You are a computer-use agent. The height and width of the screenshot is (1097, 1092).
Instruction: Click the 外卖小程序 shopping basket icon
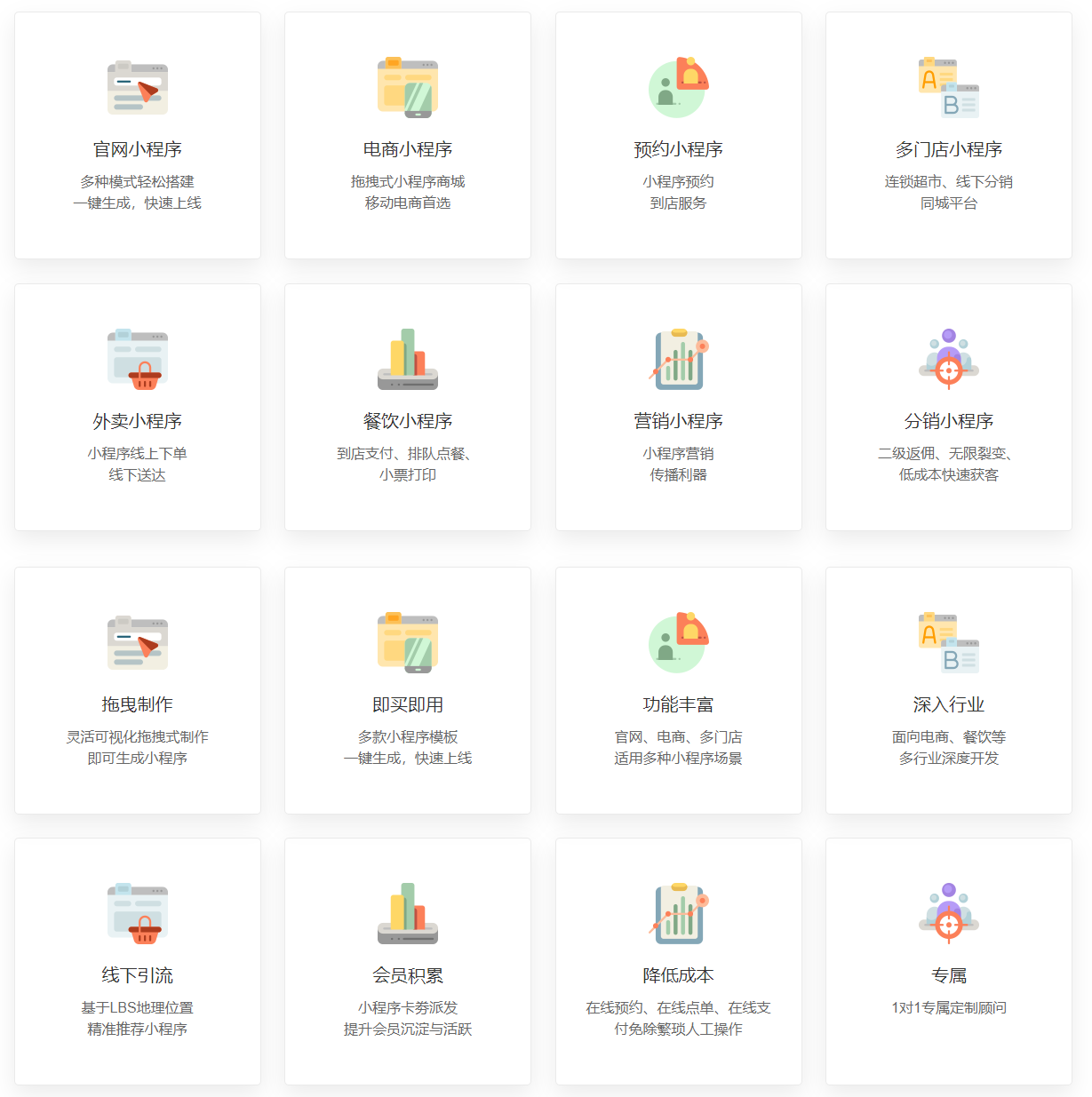point(138,358)
